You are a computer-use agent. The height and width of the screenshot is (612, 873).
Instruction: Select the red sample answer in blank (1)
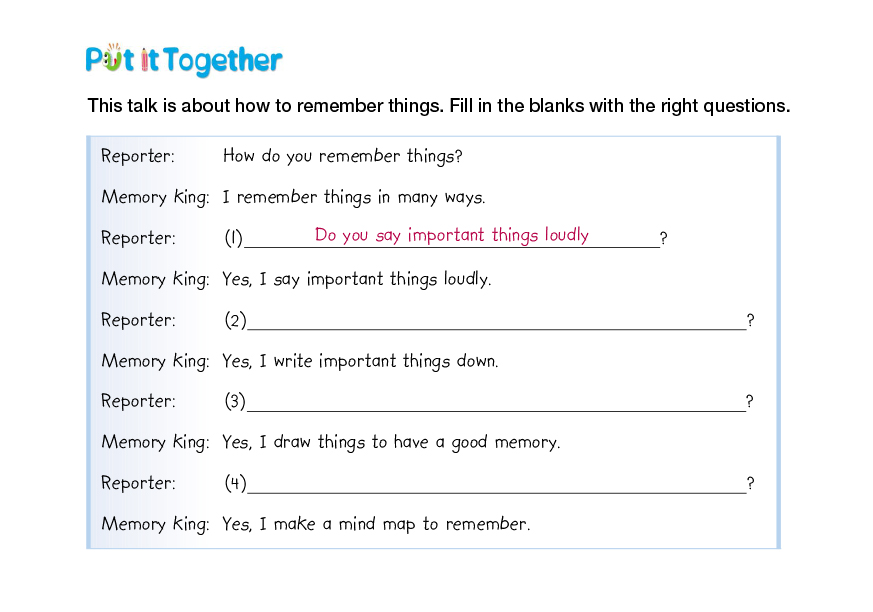tap(451, 235)
